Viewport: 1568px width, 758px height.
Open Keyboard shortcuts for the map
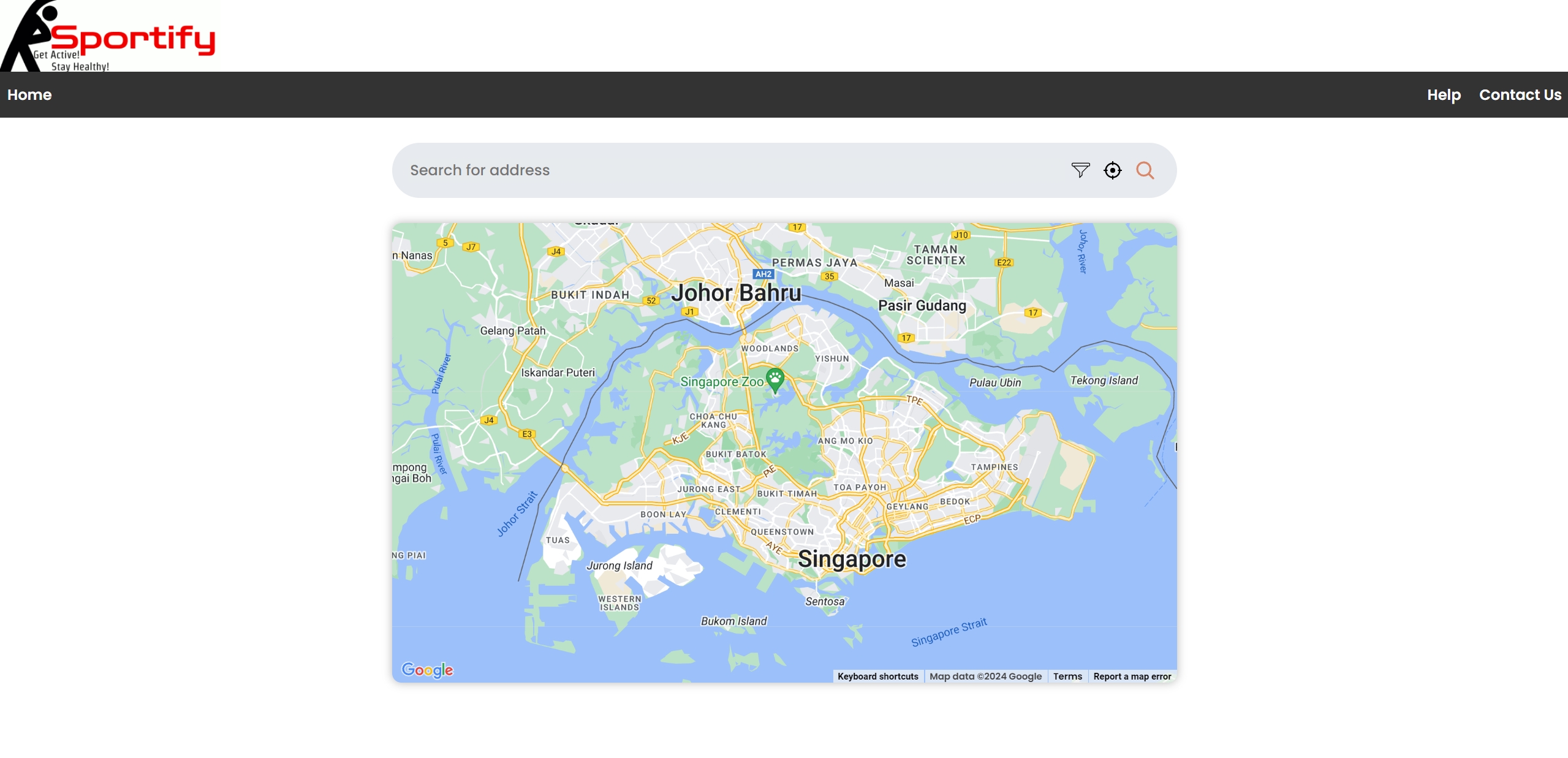point(878,677)
